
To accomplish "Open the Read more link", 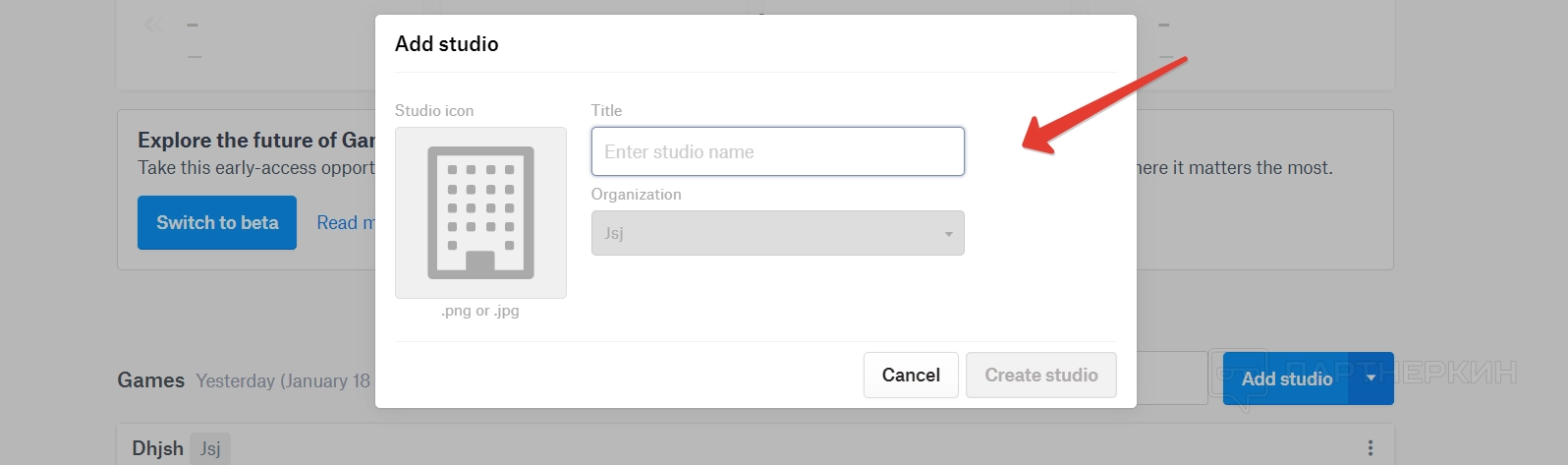I will (346, 223).
